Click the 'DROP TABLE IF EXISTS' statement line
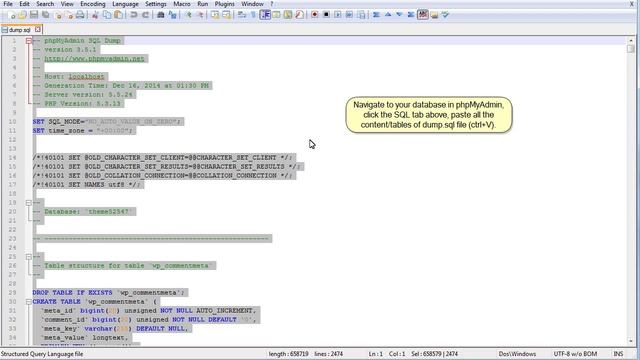This screenshot has width=640, height=360. coord(109,293)
